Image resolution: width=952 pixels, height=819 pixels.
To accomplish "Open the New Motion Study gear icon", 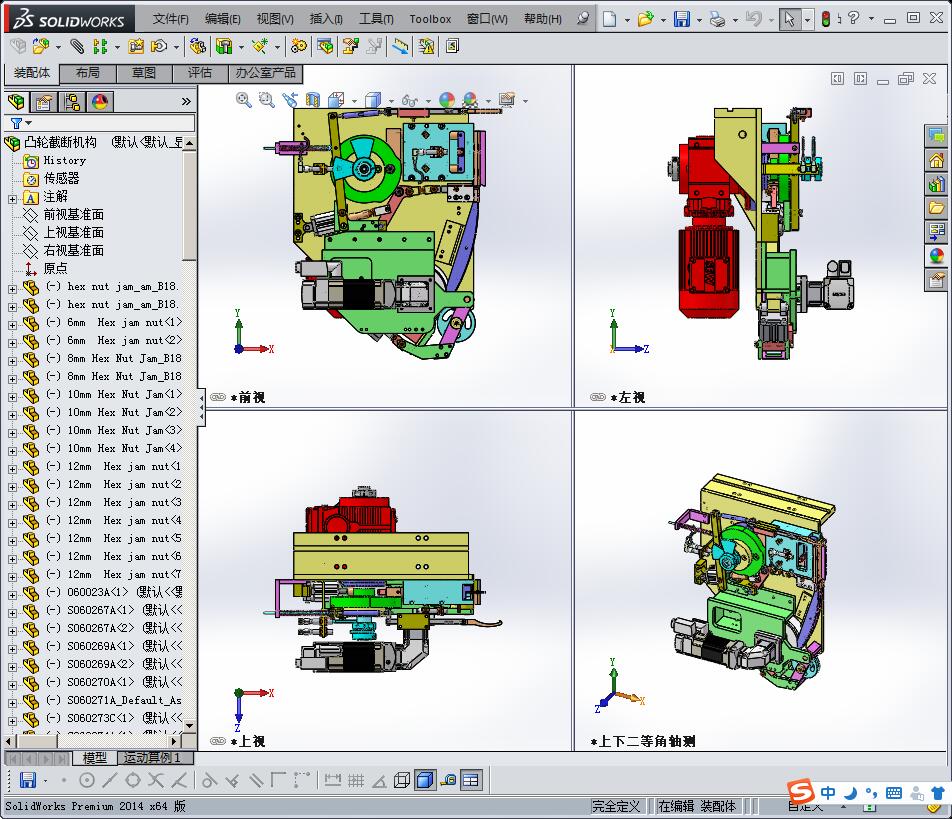I will pyautogui.click(x=299, y=46).
